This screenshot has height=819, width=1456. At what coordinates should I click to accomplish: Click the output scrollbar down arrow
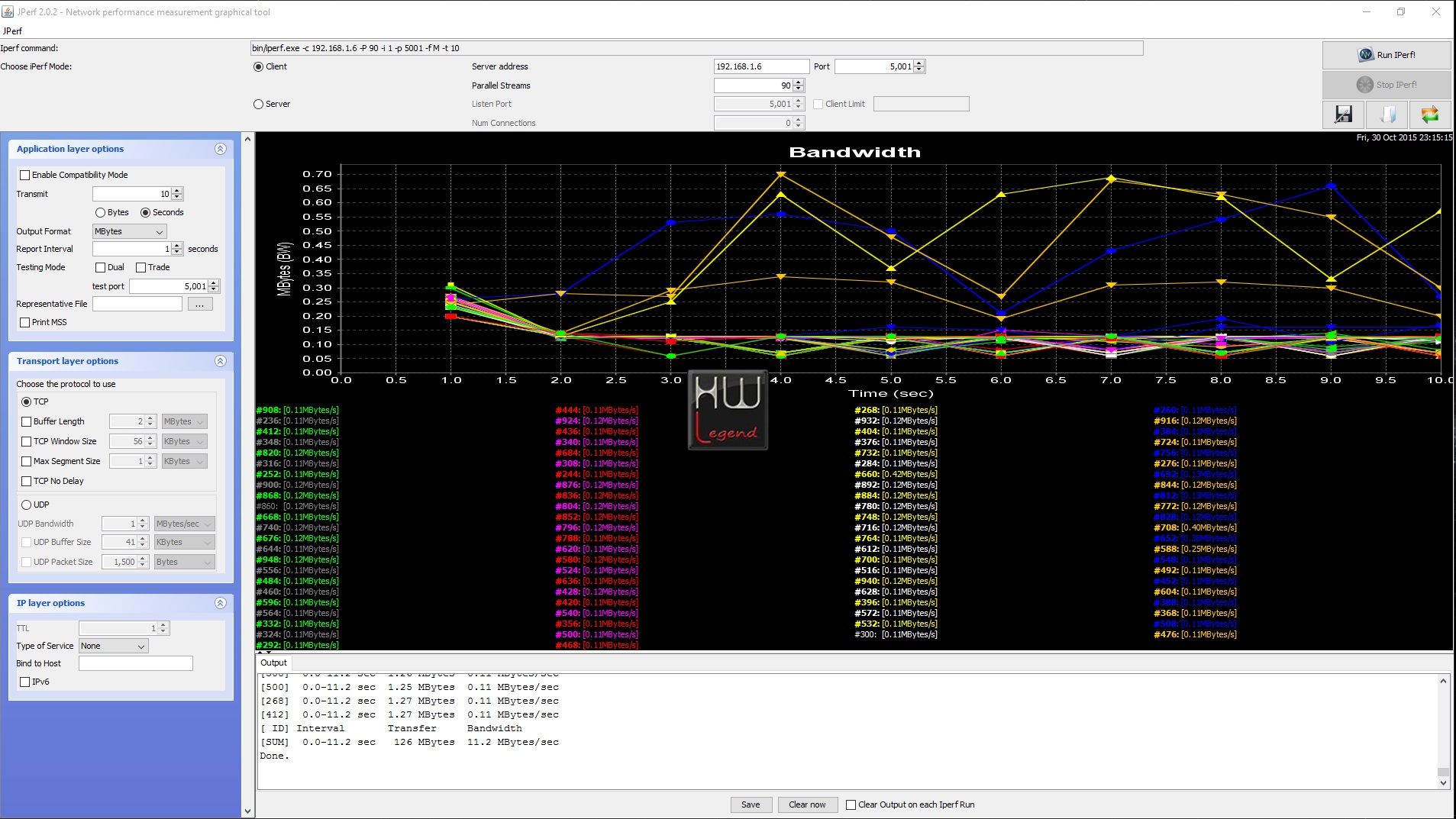(1443, 783)
